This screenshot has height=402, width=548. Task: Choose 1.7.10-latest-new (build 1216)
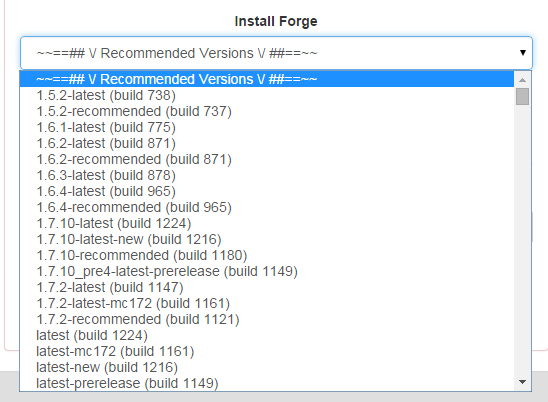267,239
